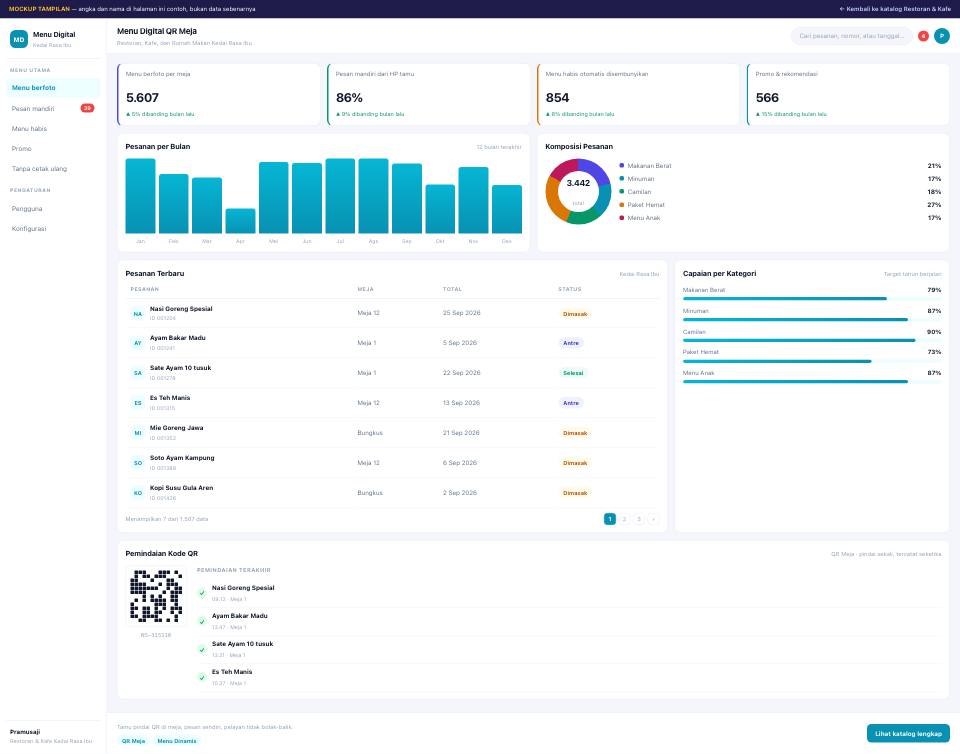
Task: Click Paket Hemat 73% progress bar
Action: point(812,361)
